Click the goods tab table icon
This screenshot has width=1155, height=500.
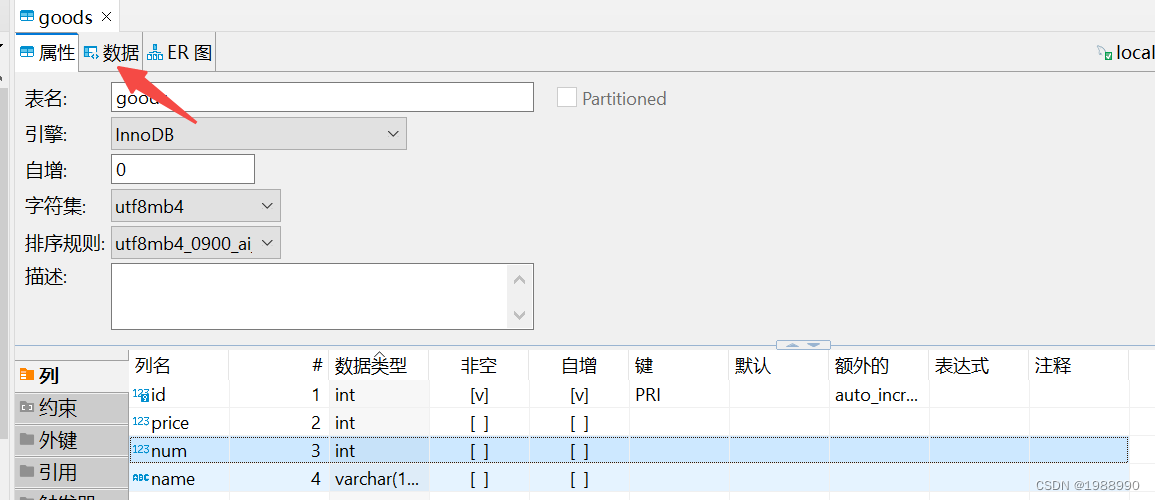(27, 17)
